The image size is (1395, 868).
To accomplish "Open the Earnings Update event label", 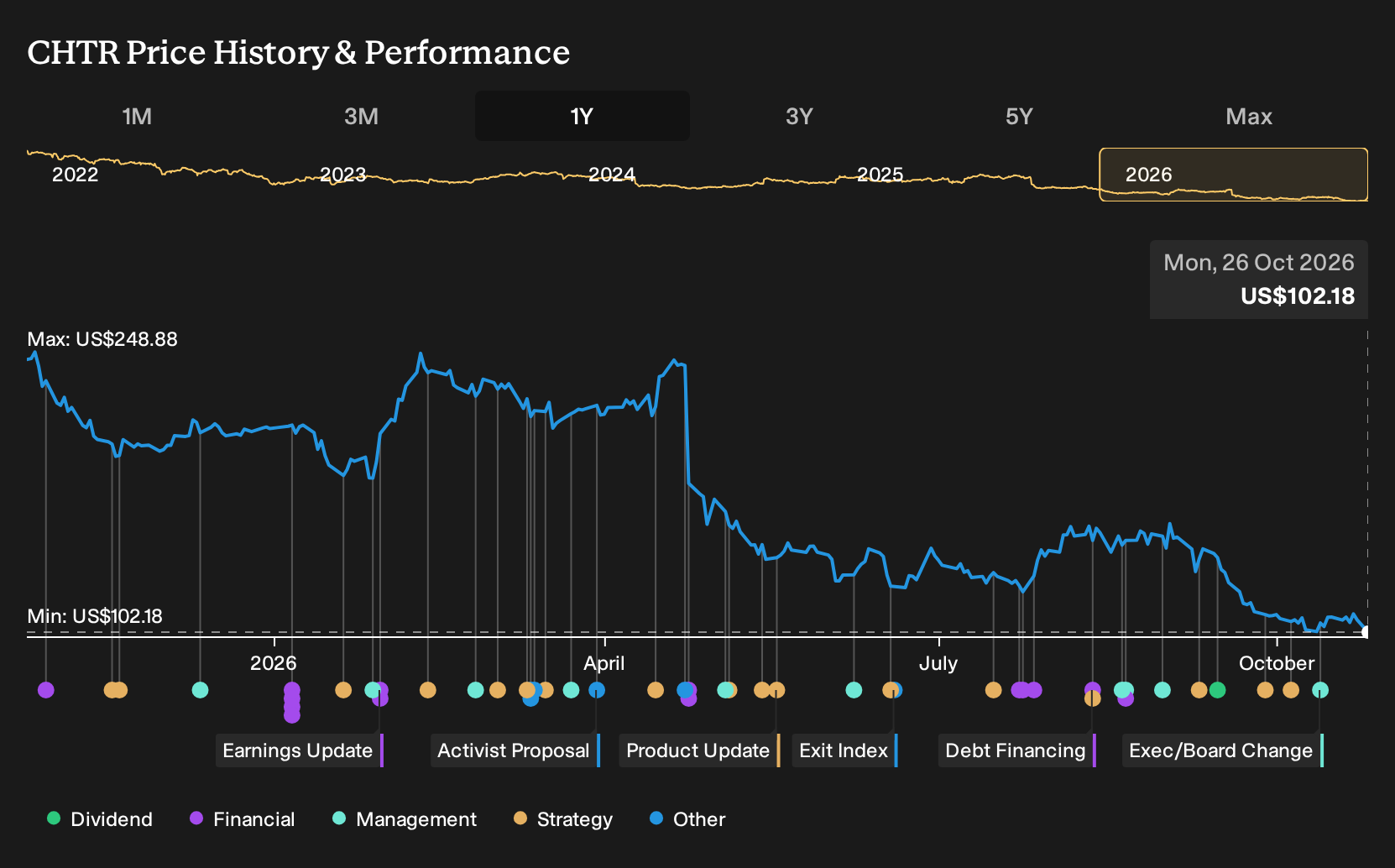I will coord(300,750).
